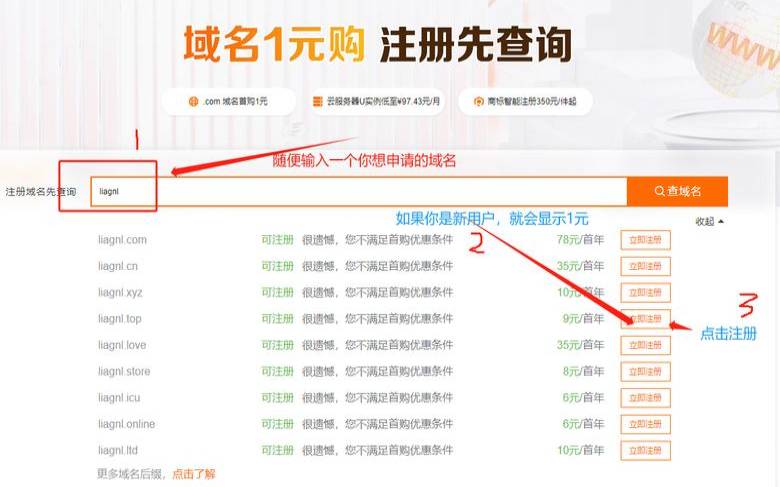Select the liagnl.top domain name text
The image size is (780, 487).
(120, 319)
